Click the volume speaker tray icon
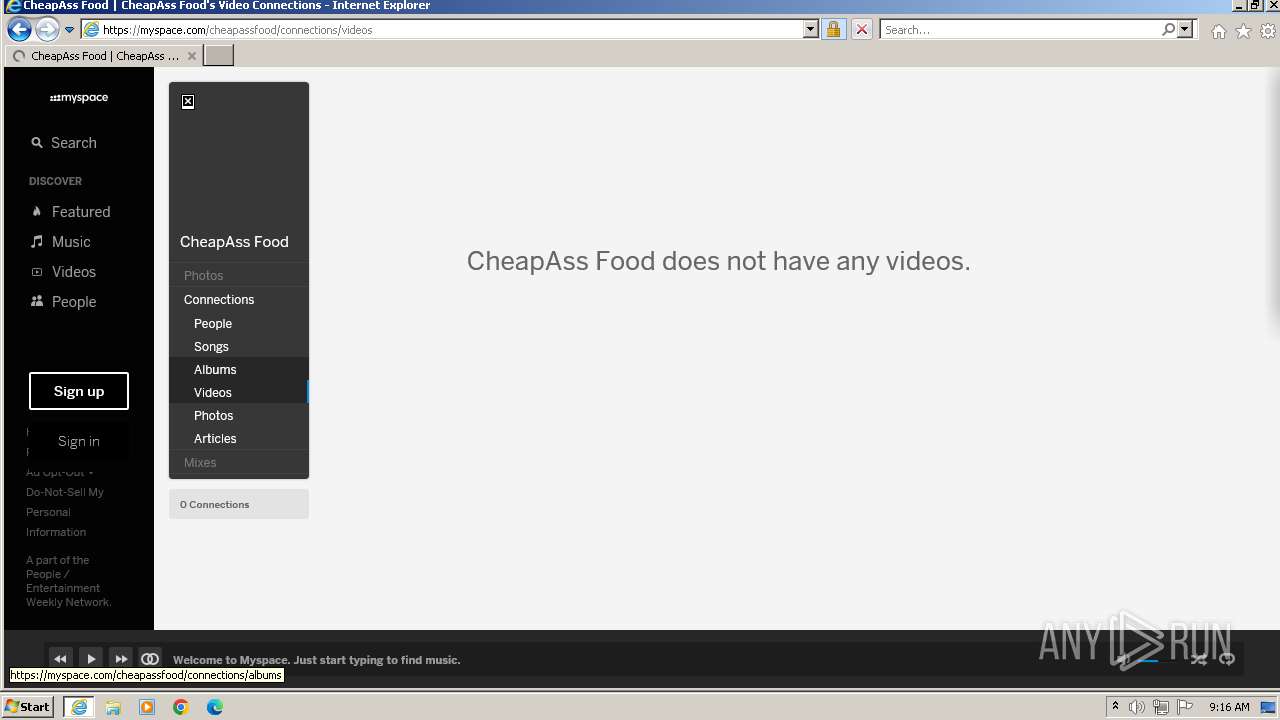This screenshot has width=1280, height=720. tap(1137, 707)
